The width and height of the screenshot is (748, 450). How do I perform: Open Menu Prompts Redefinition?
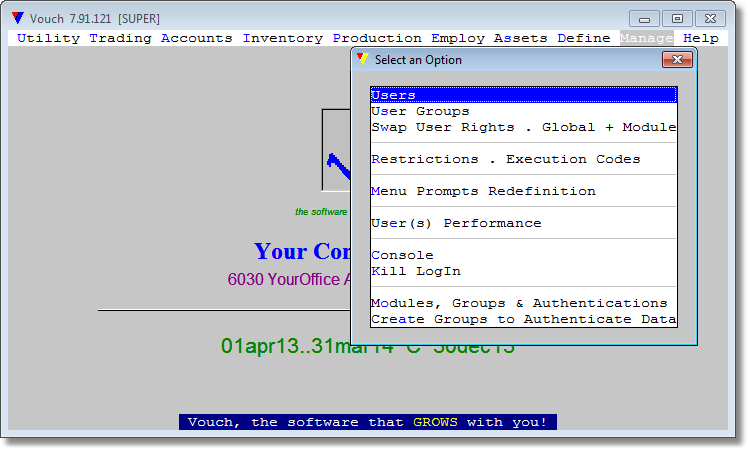pos(523,191)
